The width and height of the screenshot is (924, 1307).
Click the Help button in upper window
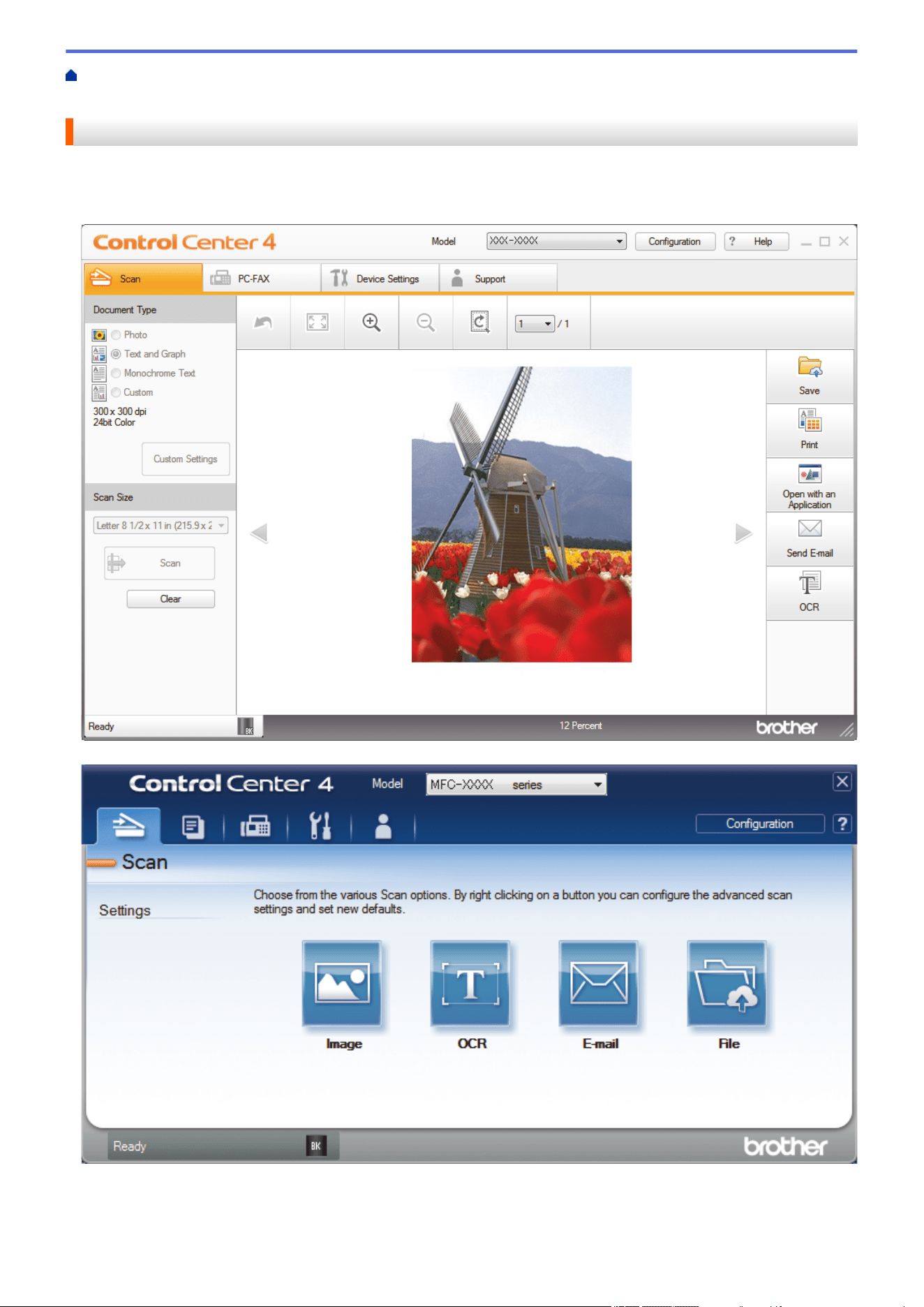pyautogui.click(x=757, y=242)
